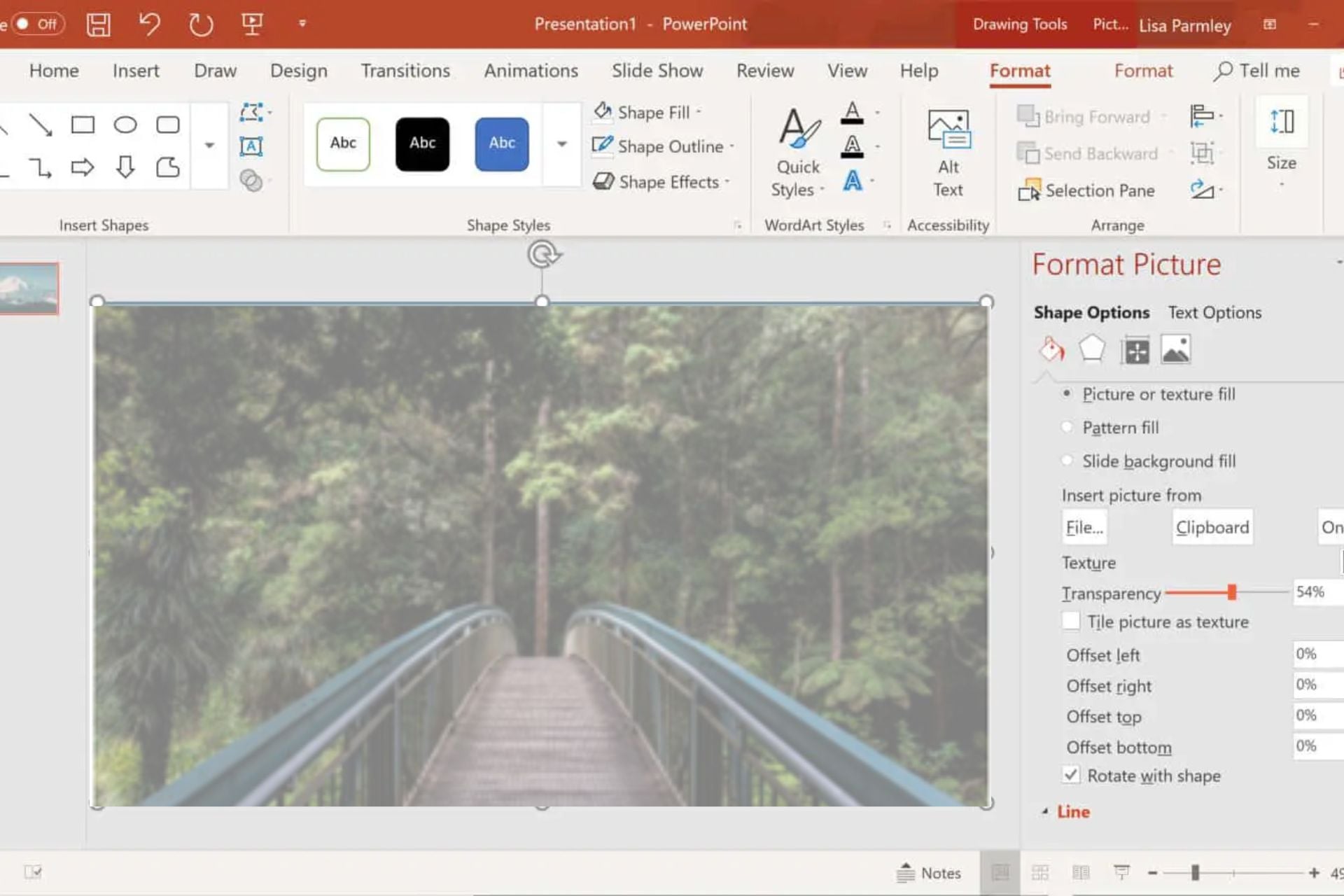Switch to Text Options tab

[x=1214, y=313]
